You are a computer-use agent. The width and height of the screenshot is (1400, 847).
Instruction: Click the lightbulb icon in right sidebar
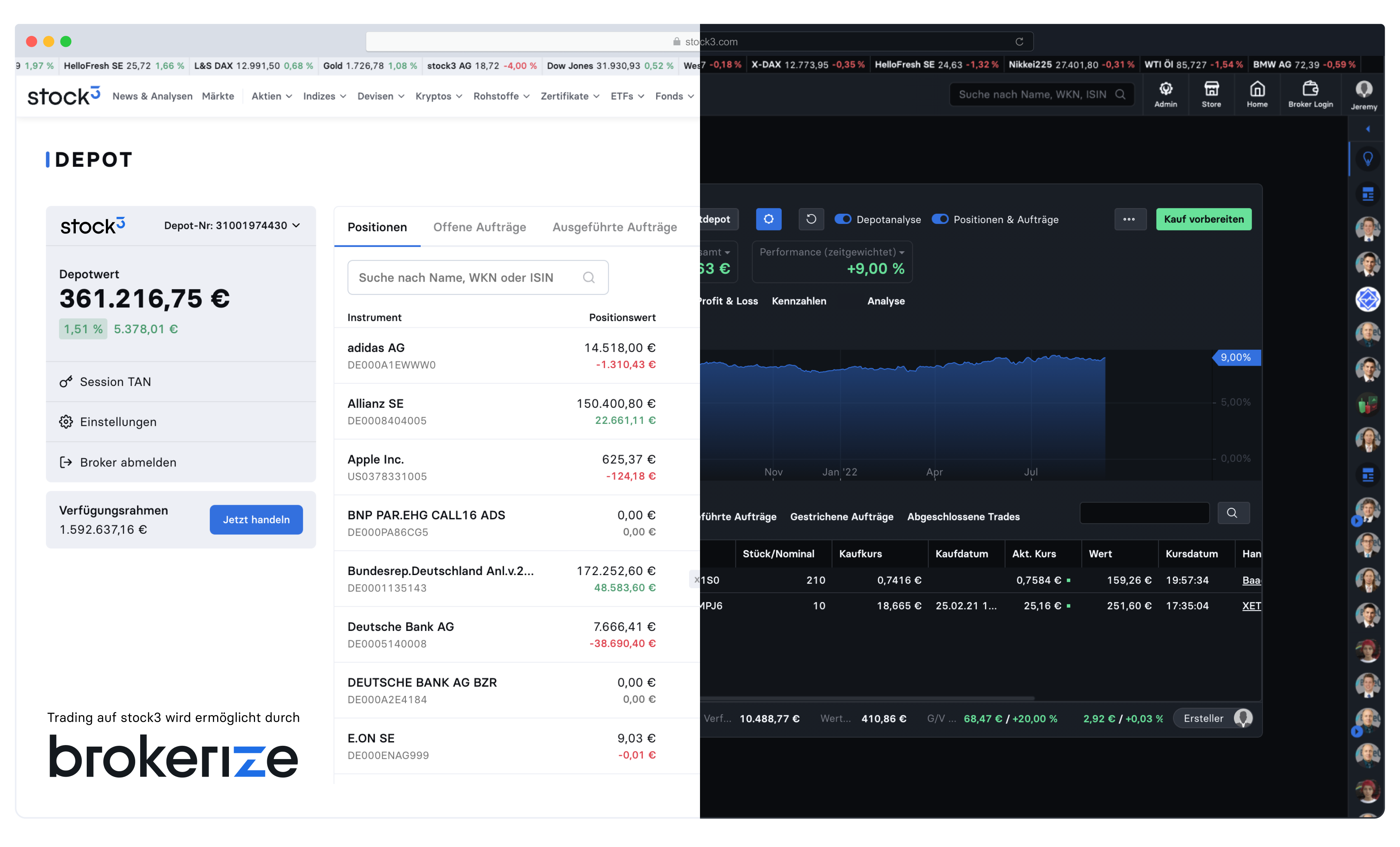tap(1368, 159)
